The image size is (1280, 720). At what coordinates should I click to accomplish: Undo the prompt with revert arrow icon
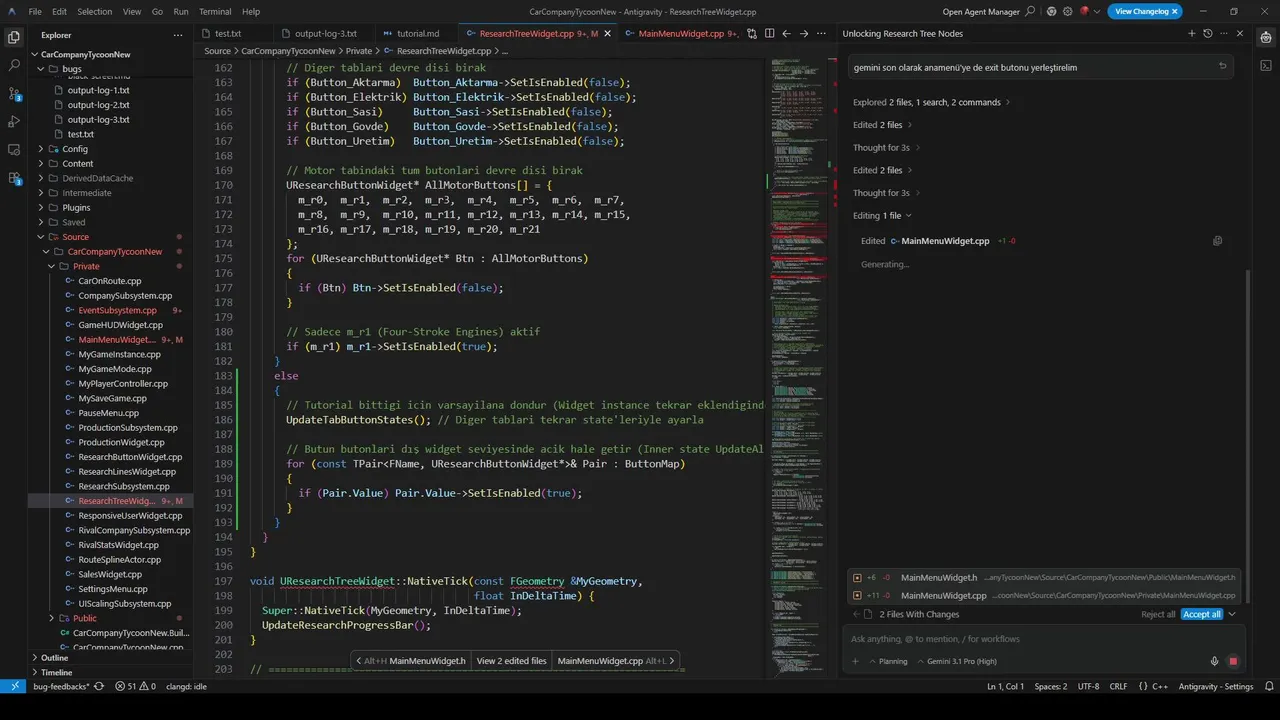1222,66
